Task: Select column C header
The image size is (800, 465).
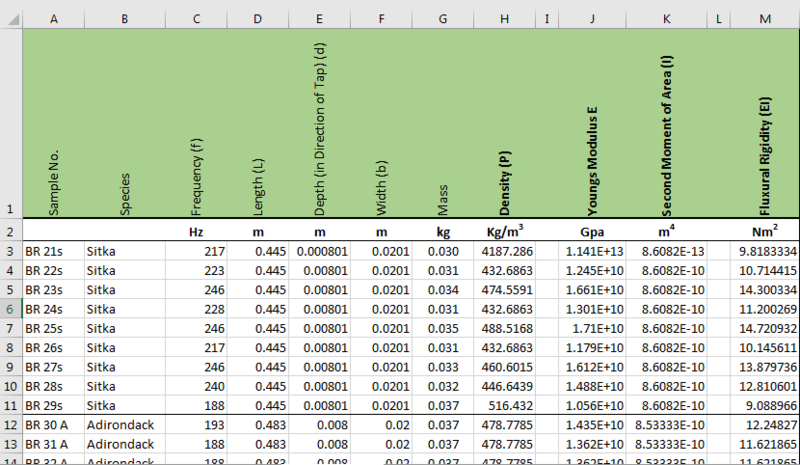Action: 196,19
